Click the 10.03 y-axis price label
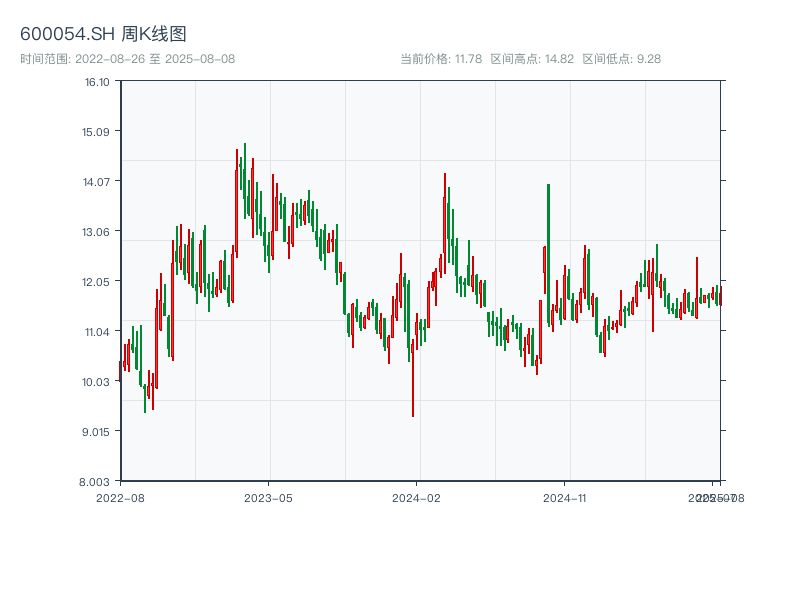 coord(97,382)
